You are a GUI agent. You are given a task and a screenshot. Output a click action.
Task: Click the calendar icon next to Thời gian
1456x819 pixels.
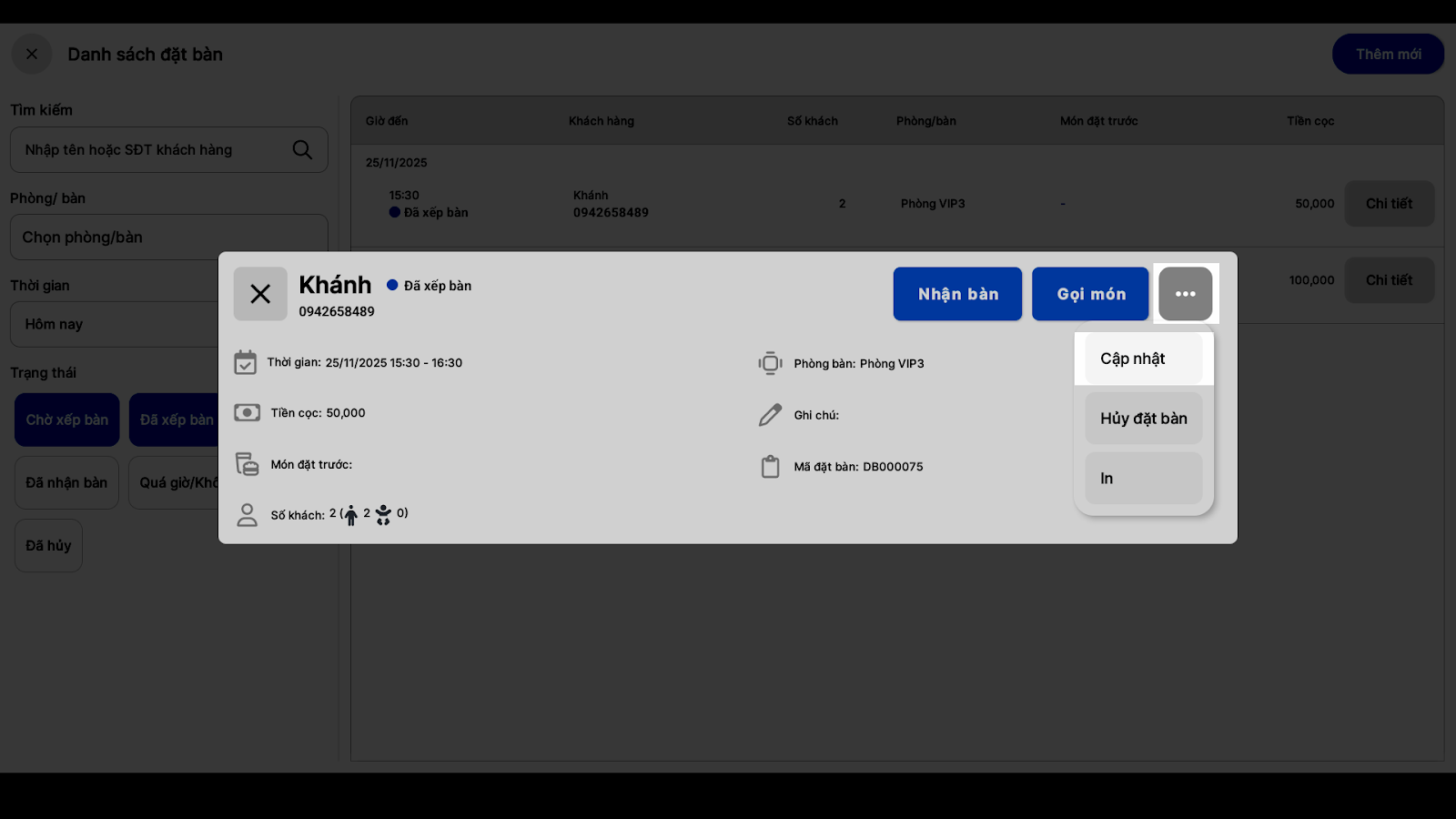[246, 362]
